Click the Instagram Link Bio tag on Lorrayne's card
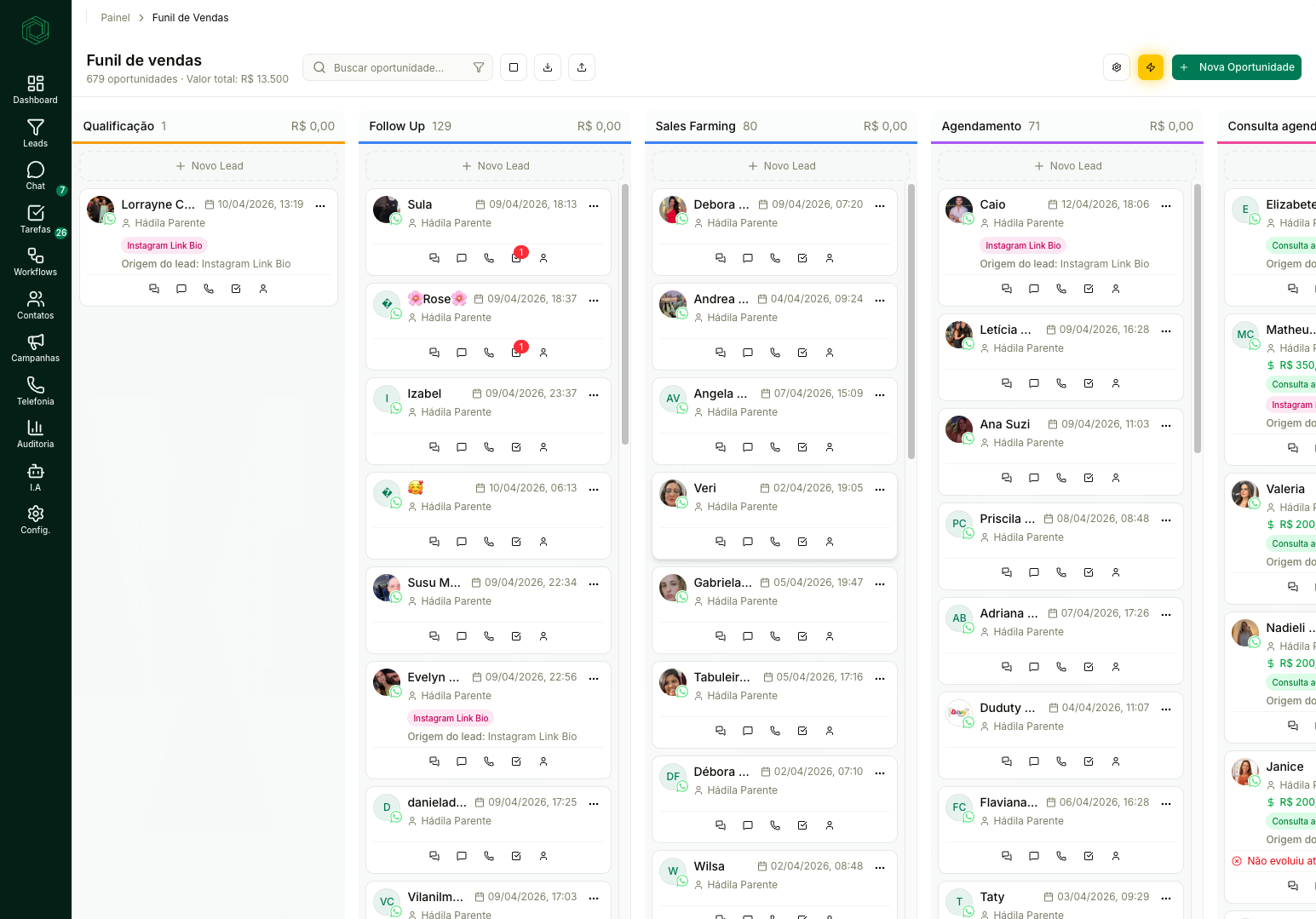Viewport: 1316px width, 919px height. (x=164, y=245)
